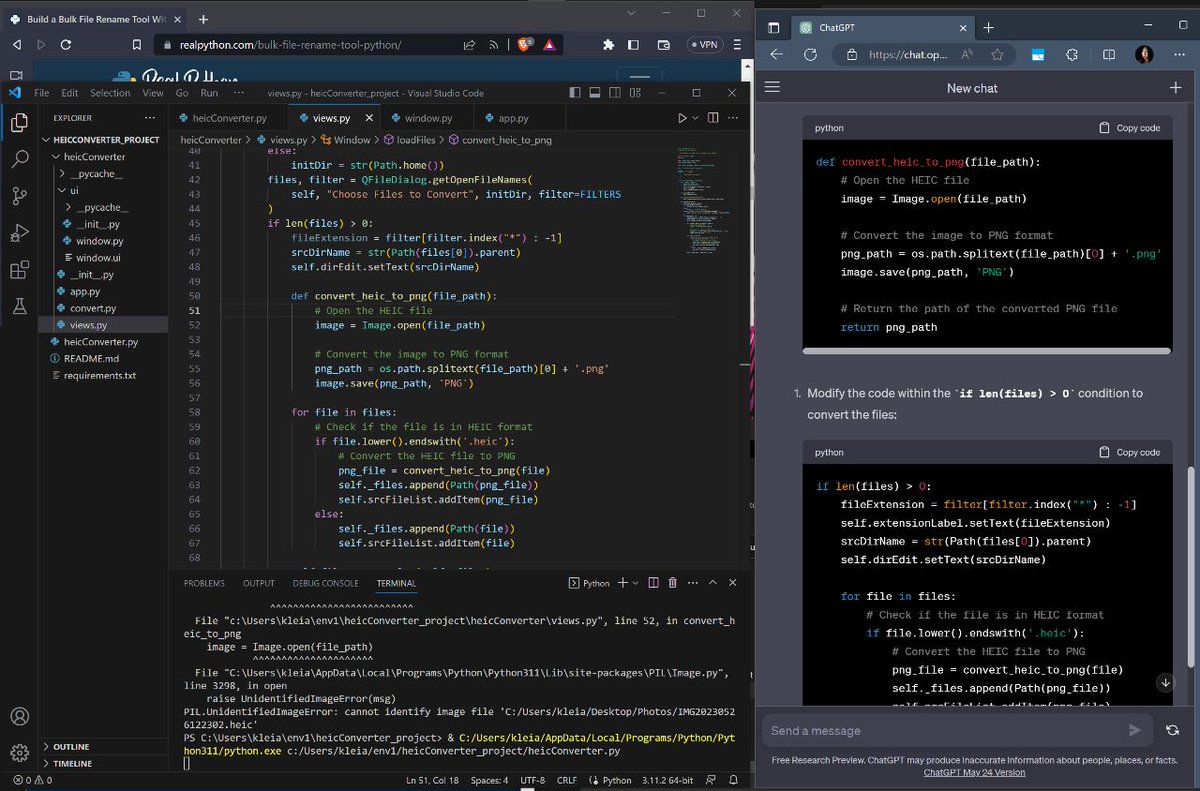Open the Search view in VS Code
The width and height of the screenshot is (1200, 791).
(x=18, y=159)
